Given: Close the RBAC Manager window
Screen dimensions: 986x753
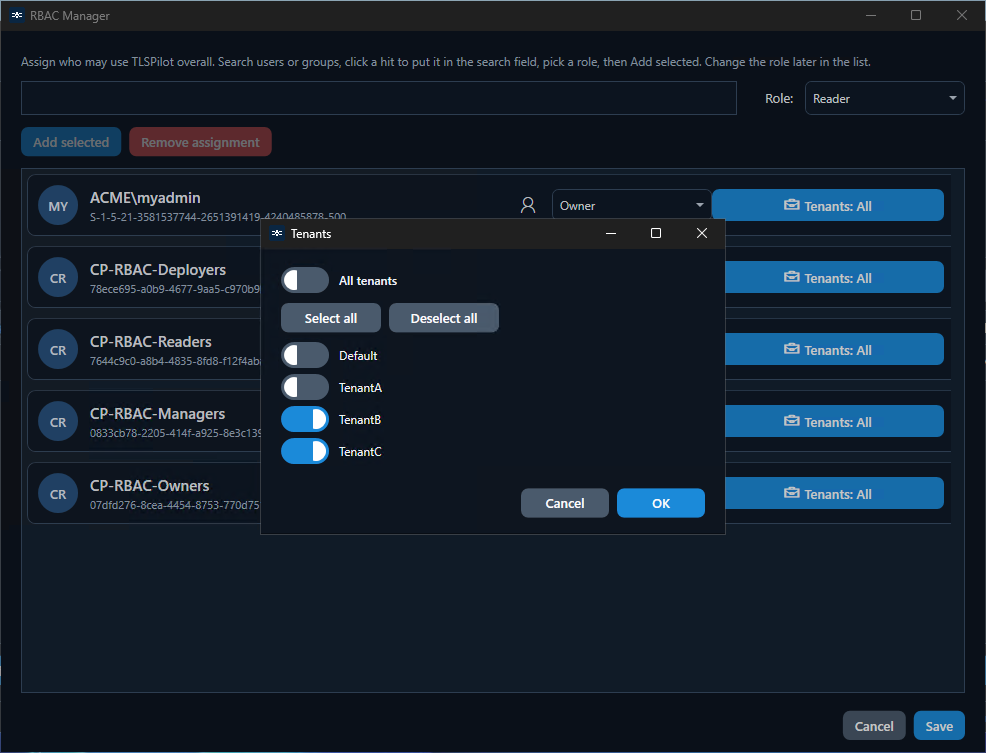Looking at the screenshot, I should (x=961, y=15).
